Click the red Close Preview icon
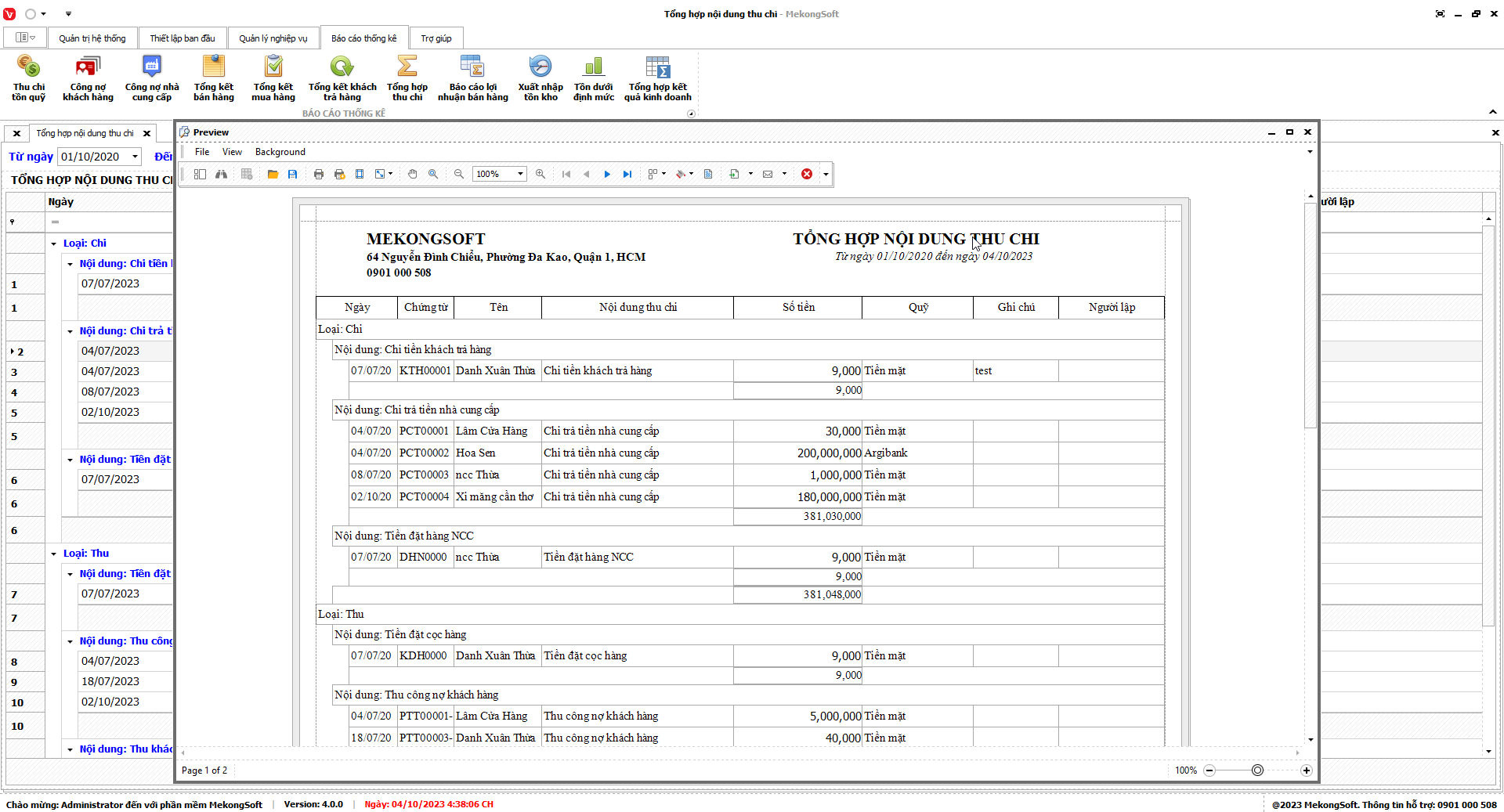1504x812 pixels. [x=807, y=174]
